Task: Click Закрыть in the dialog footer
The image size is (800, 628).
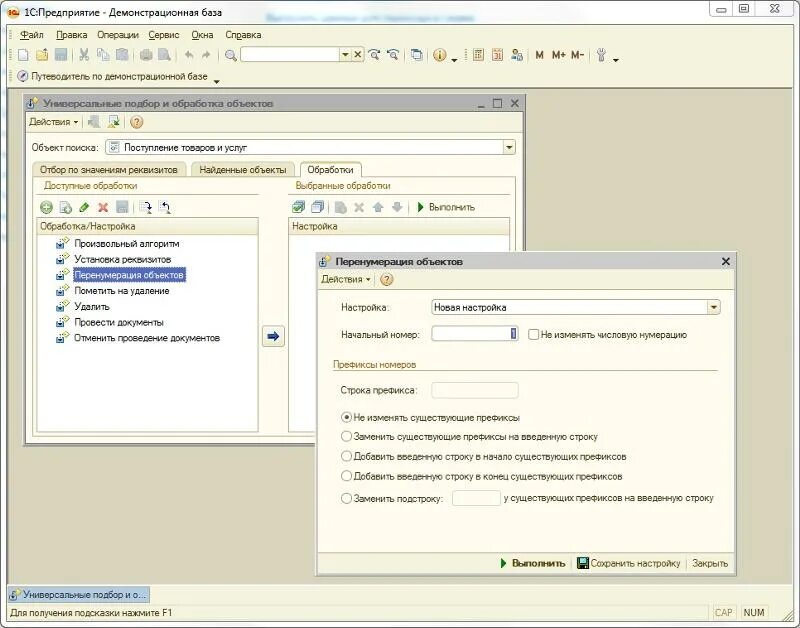Action: [x=710, y=563]
